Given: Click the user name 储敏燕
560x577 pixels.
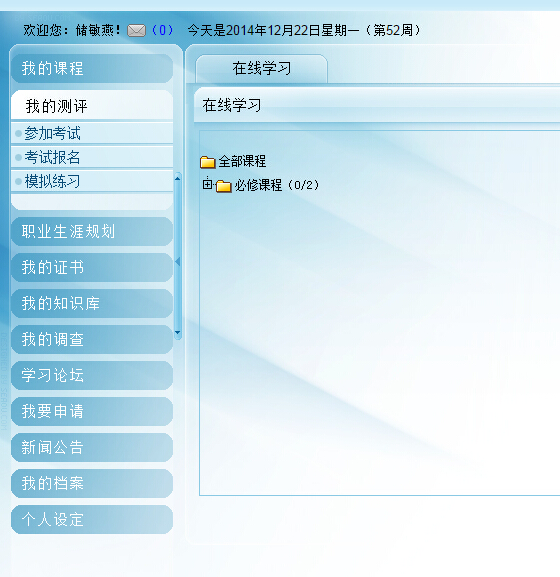Looking at the screenshot, I should click(x=95, y=30).
